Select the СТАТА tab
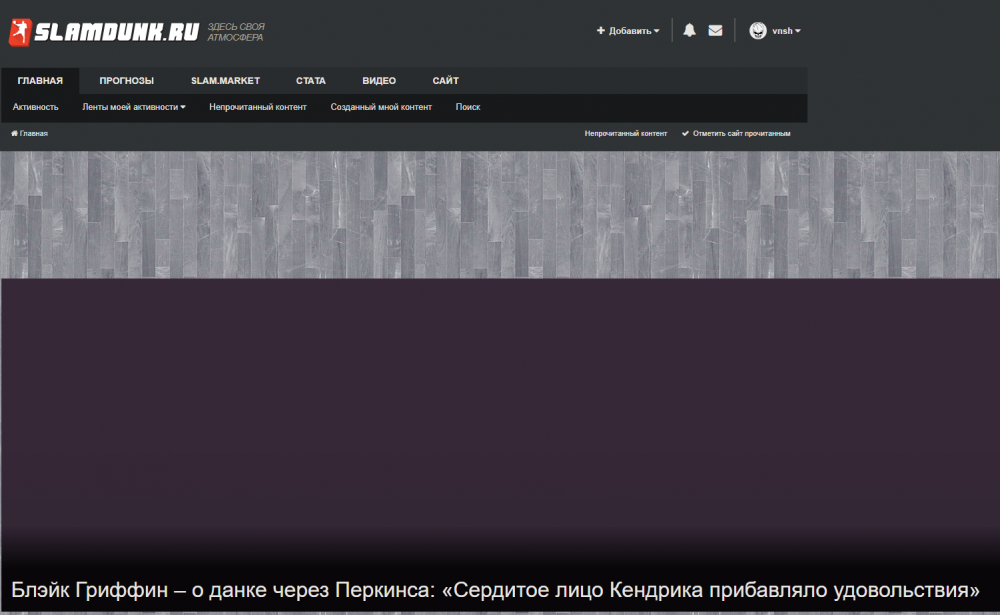Viewport: 1000px width, 615px height. (x=310, y=80)
